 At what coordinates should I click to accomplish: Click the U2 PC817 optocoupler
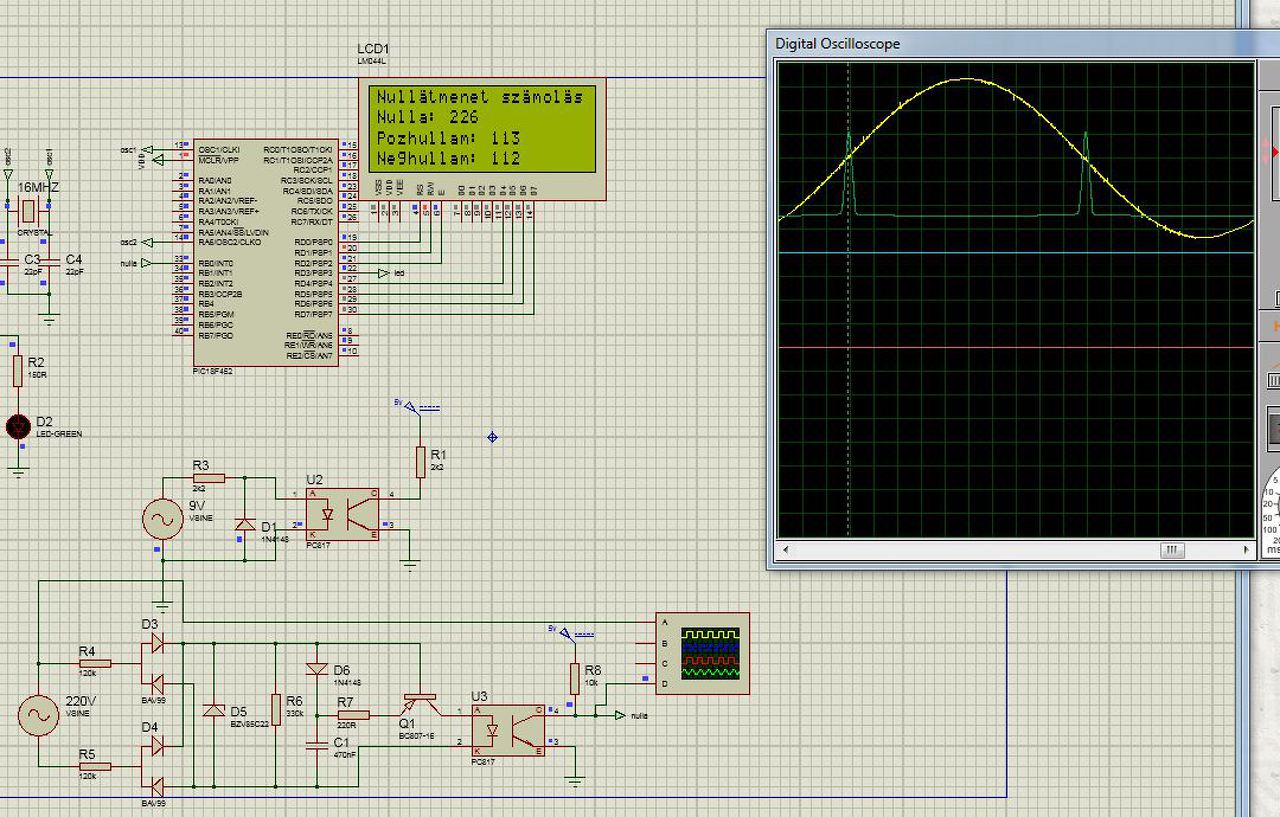342,513
